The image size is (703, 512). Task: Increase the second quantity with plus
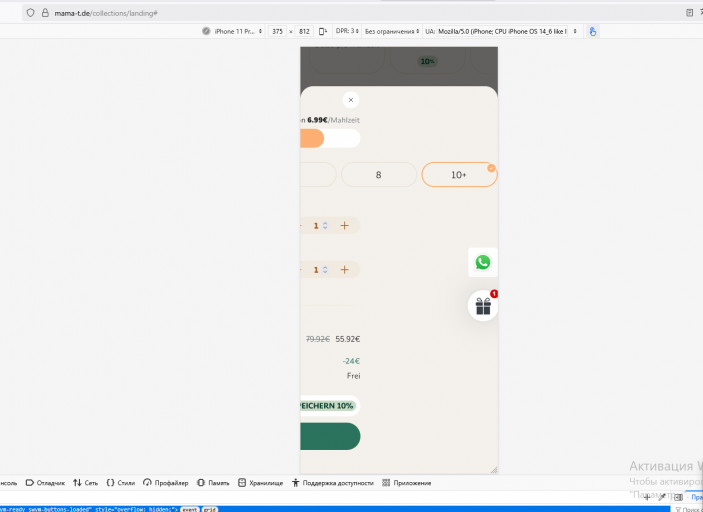tap(344, 269)
